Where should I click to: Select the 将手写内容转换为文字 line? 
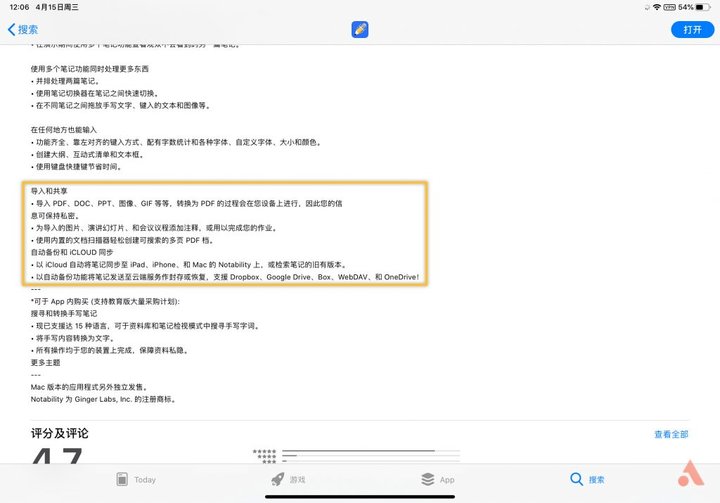[73, 338]
